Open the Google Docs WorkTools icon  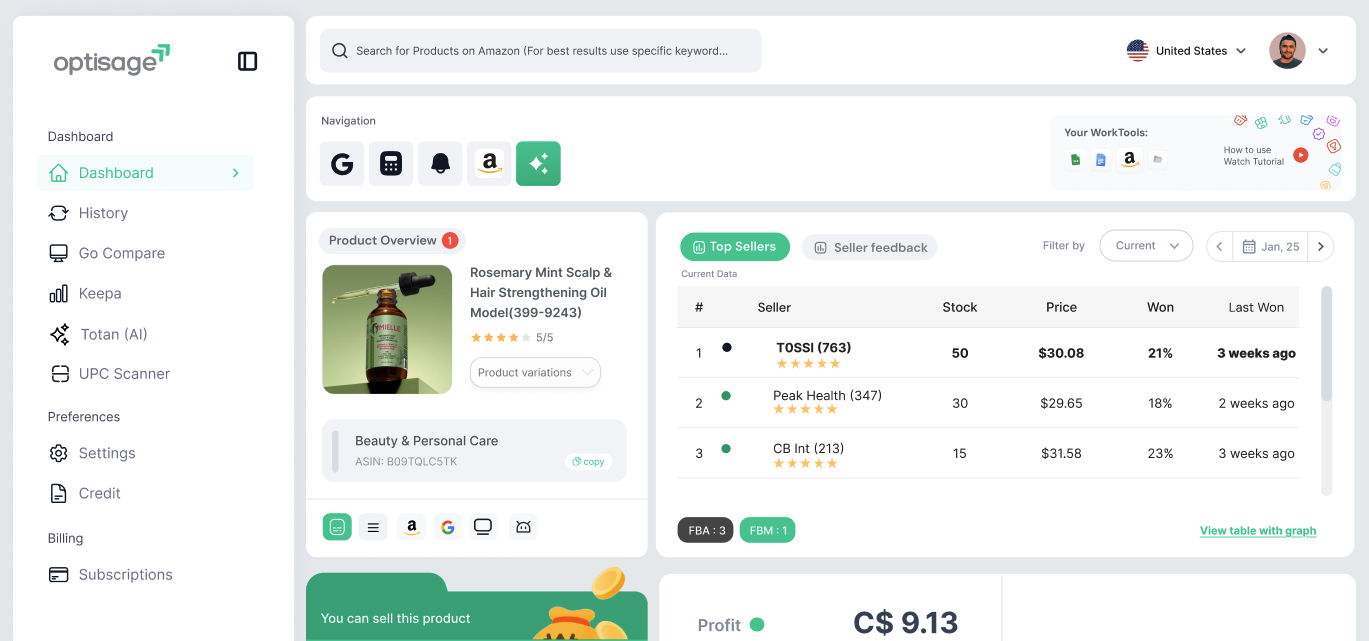(x=1101, y=159)
